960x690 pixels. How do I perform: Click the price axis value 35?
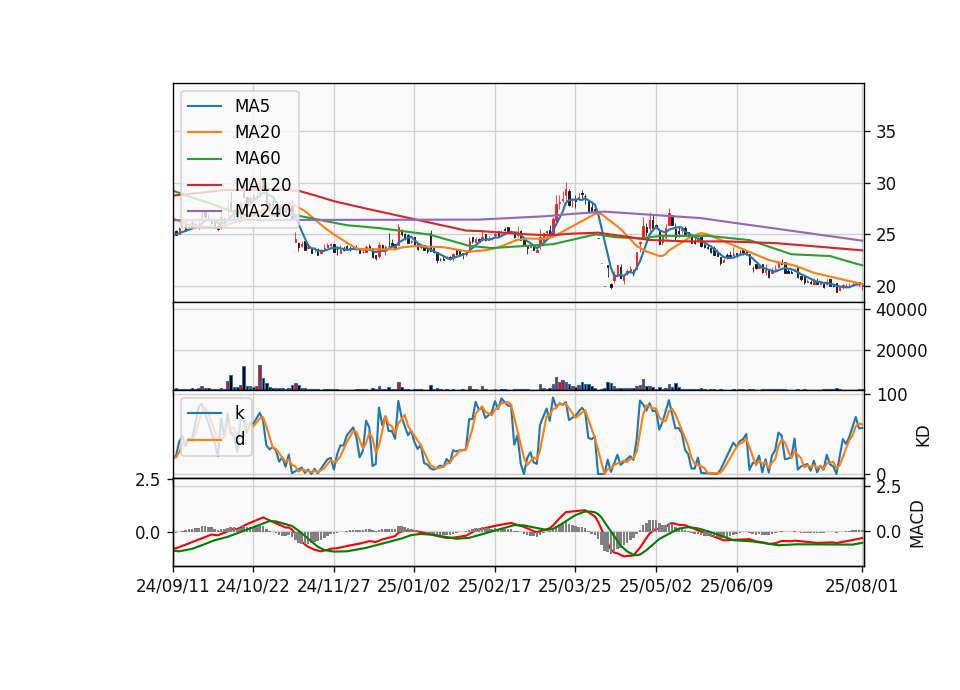pos(885,132)
